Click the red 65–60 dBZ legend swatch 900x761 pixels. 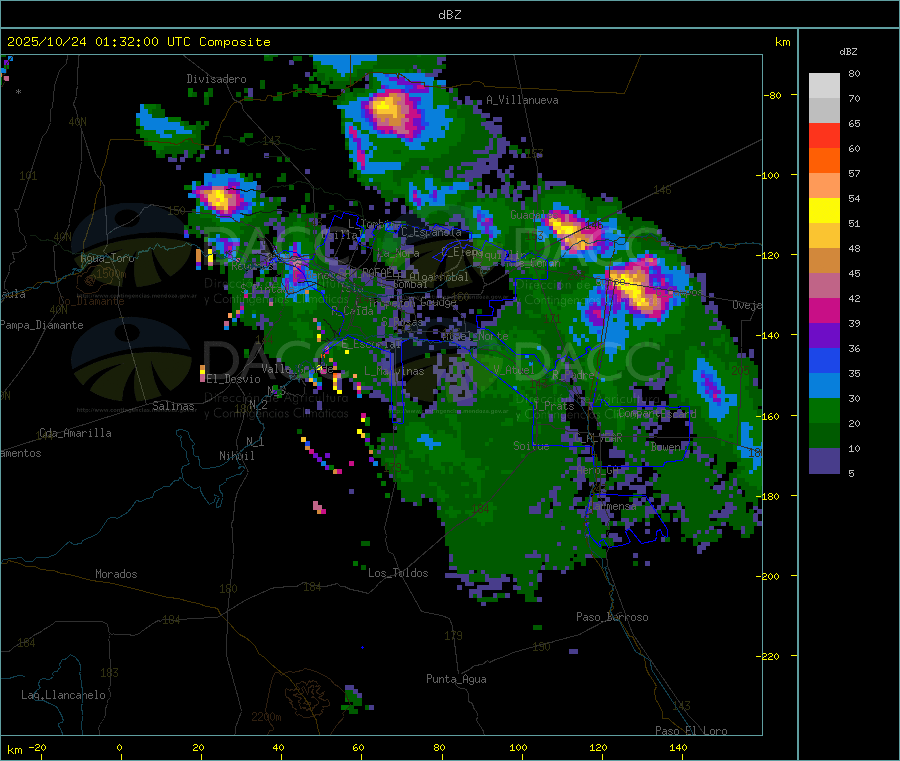(824, 135)
